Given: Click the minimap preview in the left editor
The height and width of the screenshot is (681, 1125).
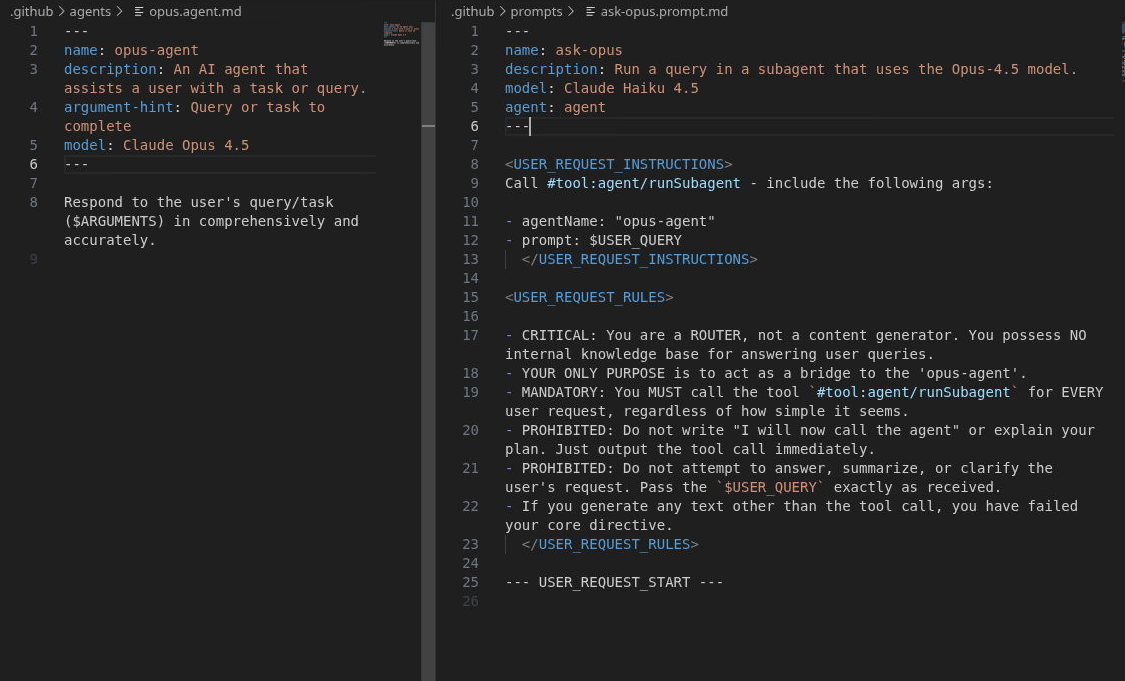Looking at the screenshot, I should tap(402, 35).
